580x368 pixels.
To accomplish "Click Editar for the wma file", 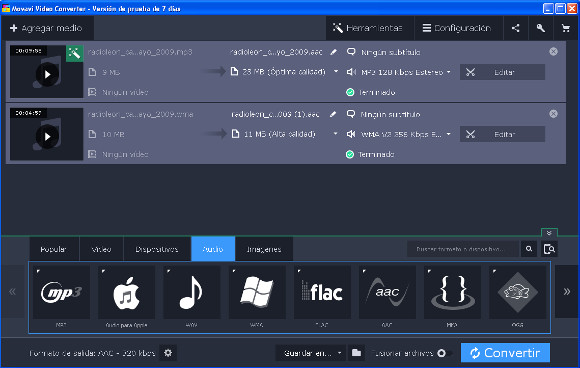I will pyautogui.click(x=502, y=134).
